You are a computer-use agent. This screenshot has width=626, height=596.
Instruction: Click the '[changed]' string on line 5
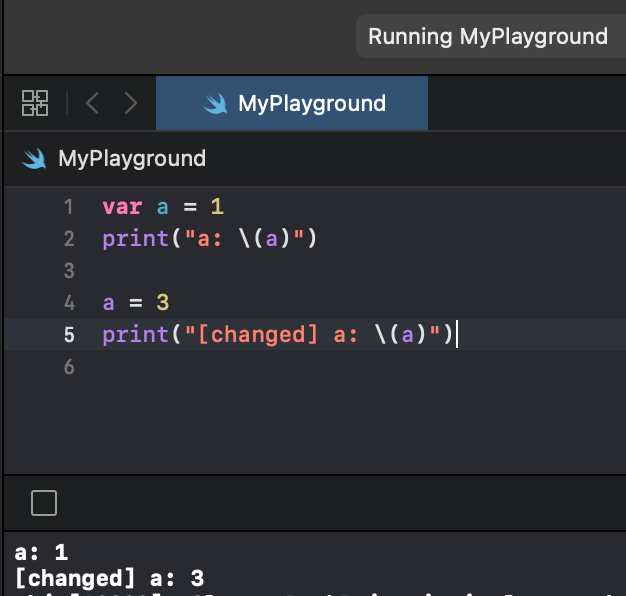coord(258,335)
